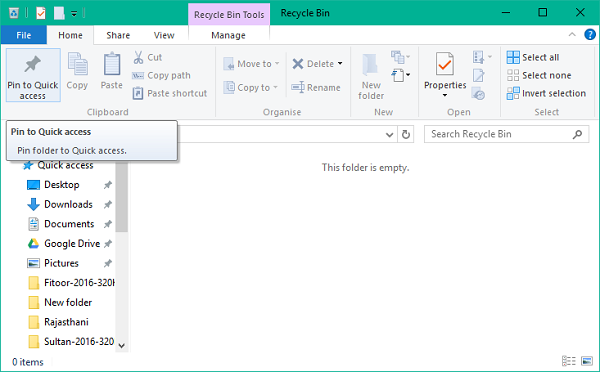600x372 pixels.
Task: Toggle the pin next to Downloads
Action: (x=108, y=204)
